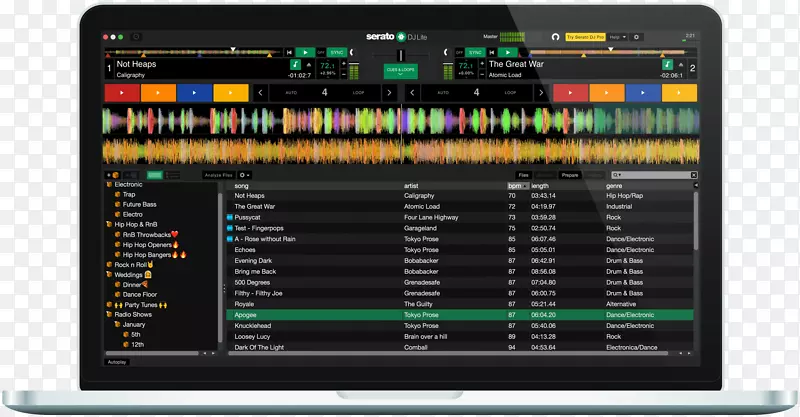Open the Files panel tab

[523, 175]
